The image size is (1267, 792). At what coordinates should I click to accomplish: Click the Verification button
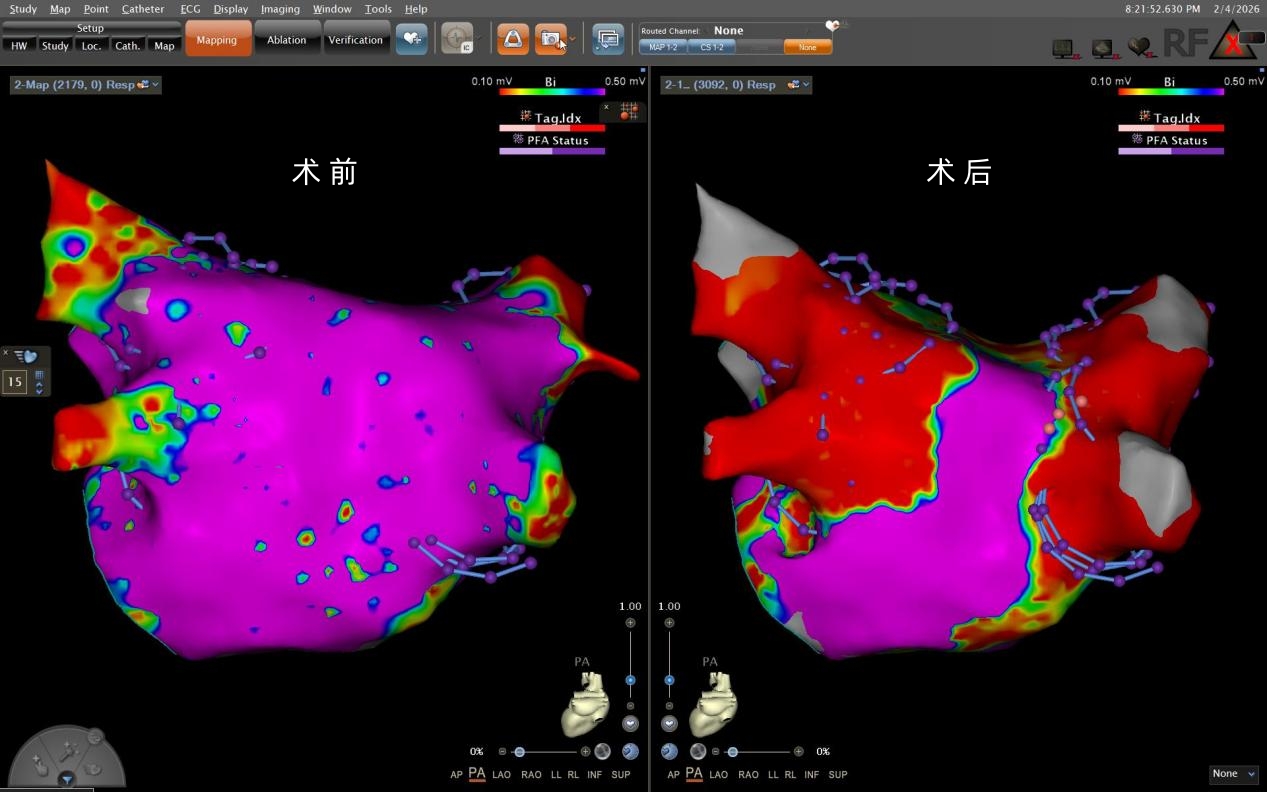point(355,40)
